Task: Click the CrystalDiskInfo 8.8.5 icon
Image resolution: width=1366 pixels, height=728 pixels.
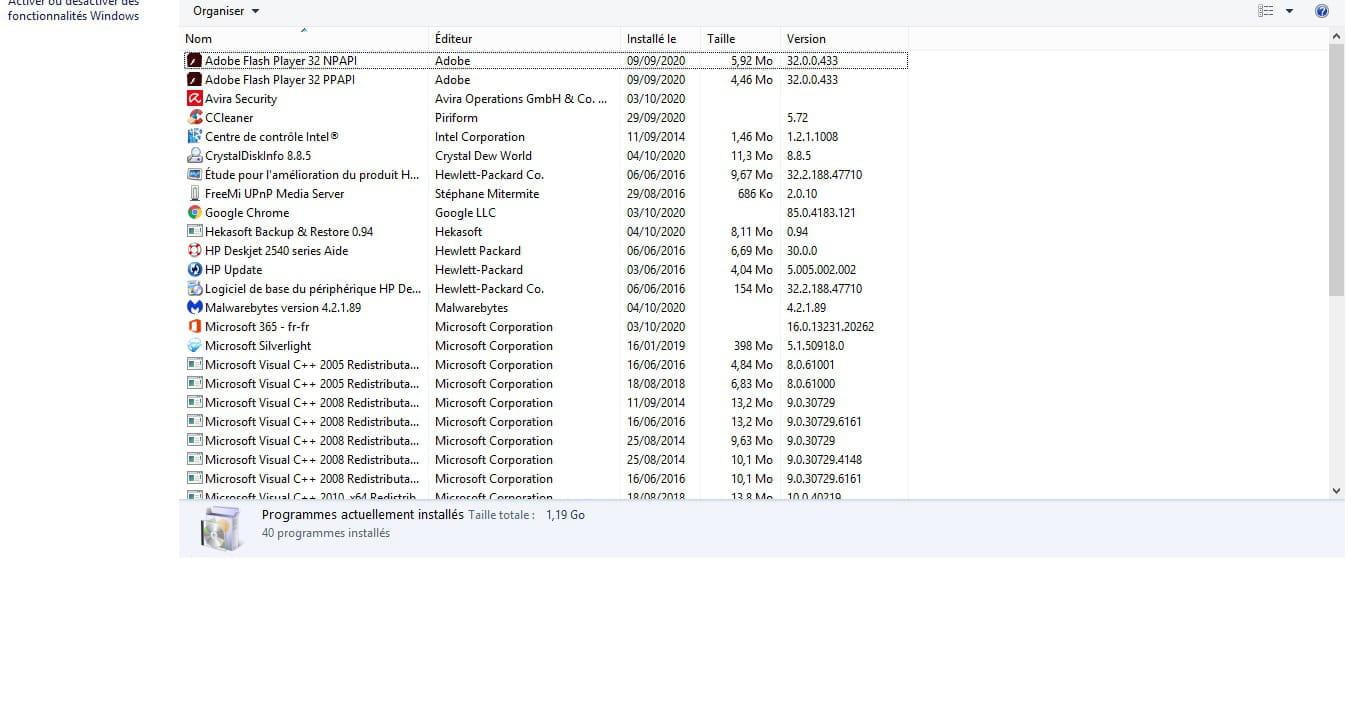Action: (x=195, y=156)
